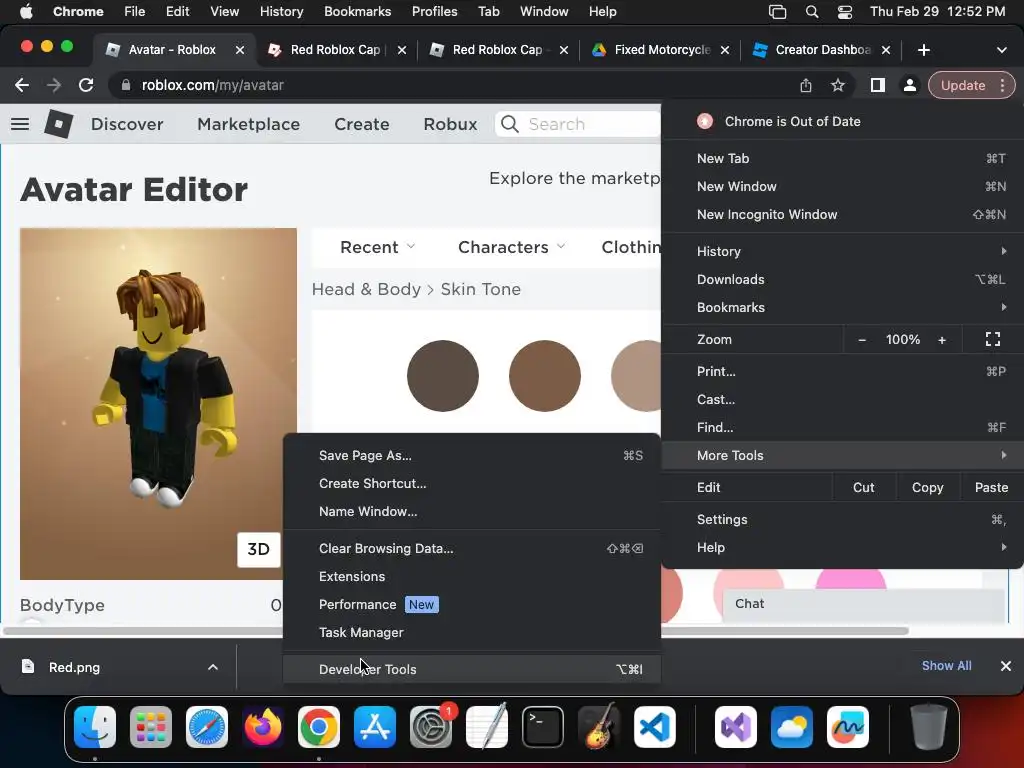Viewport: 1024px width, 768px height.
Task: Toggle the Chrome side panel icon
Action: click(878, 85)
